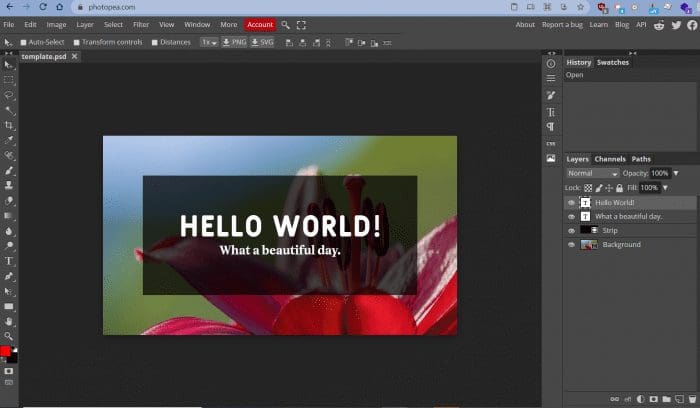
Task: Open the Normal blend mode dropdown
Action: click(x=592, y=173)
